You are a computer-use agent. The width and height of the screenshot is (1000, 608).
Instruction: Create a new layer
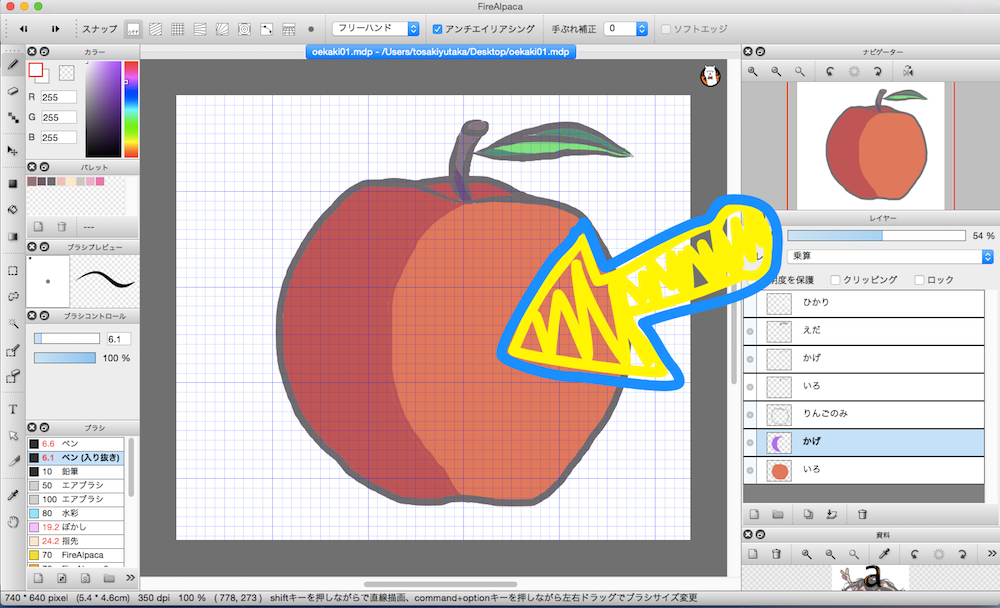coord(754,514)
